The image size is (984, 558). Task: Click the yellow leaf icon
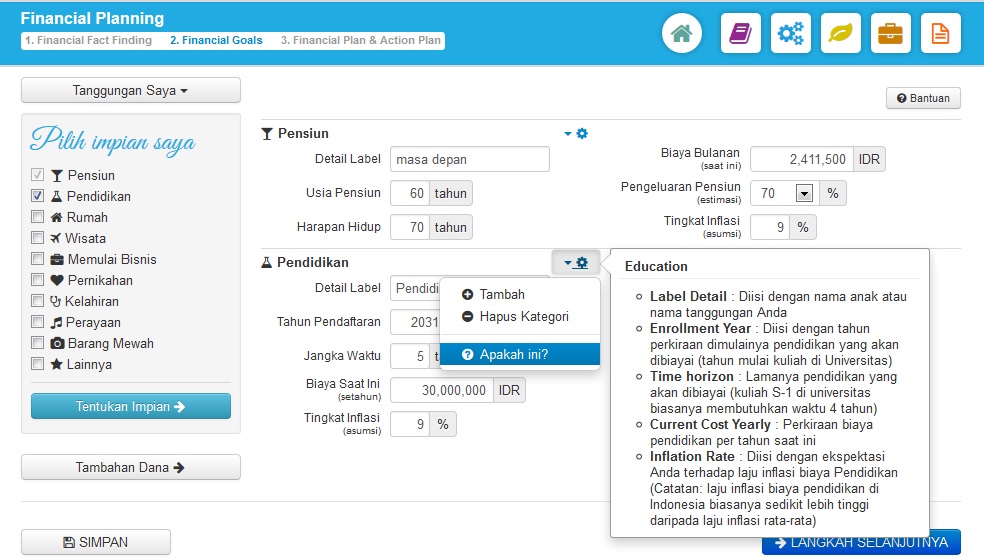(x=840, y=34)
